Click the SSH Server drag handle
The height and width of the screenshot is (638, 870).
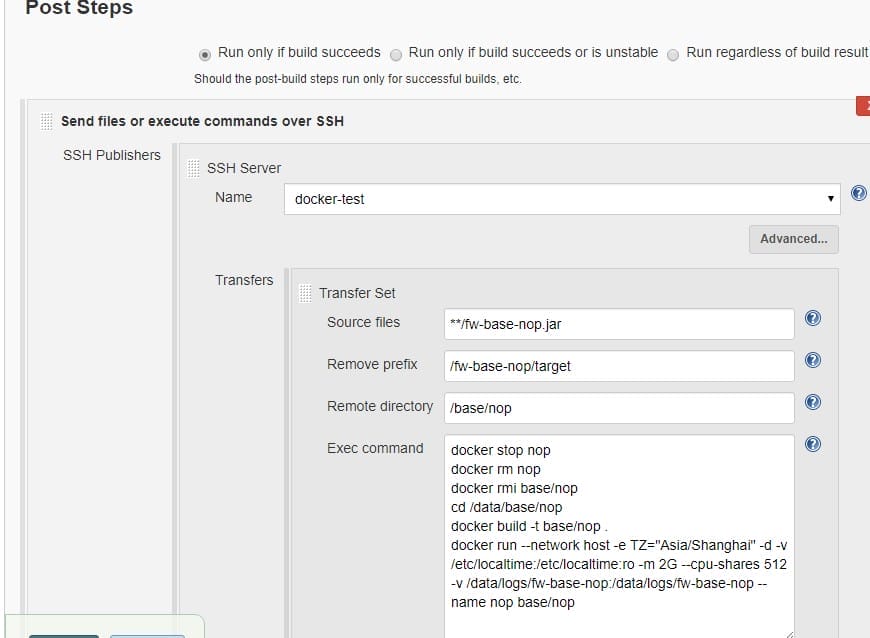[x=194, y=168]
